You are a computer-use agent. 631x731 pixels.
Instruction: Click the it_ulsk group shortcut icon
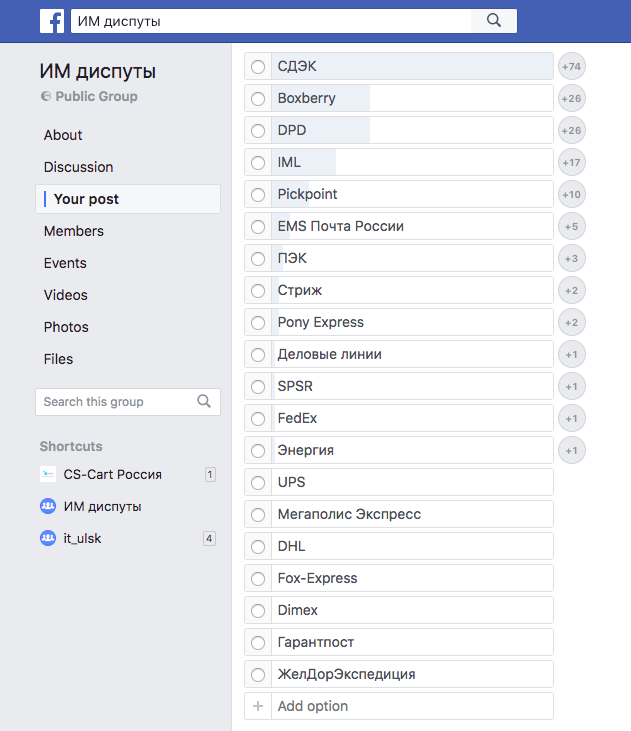48,538
